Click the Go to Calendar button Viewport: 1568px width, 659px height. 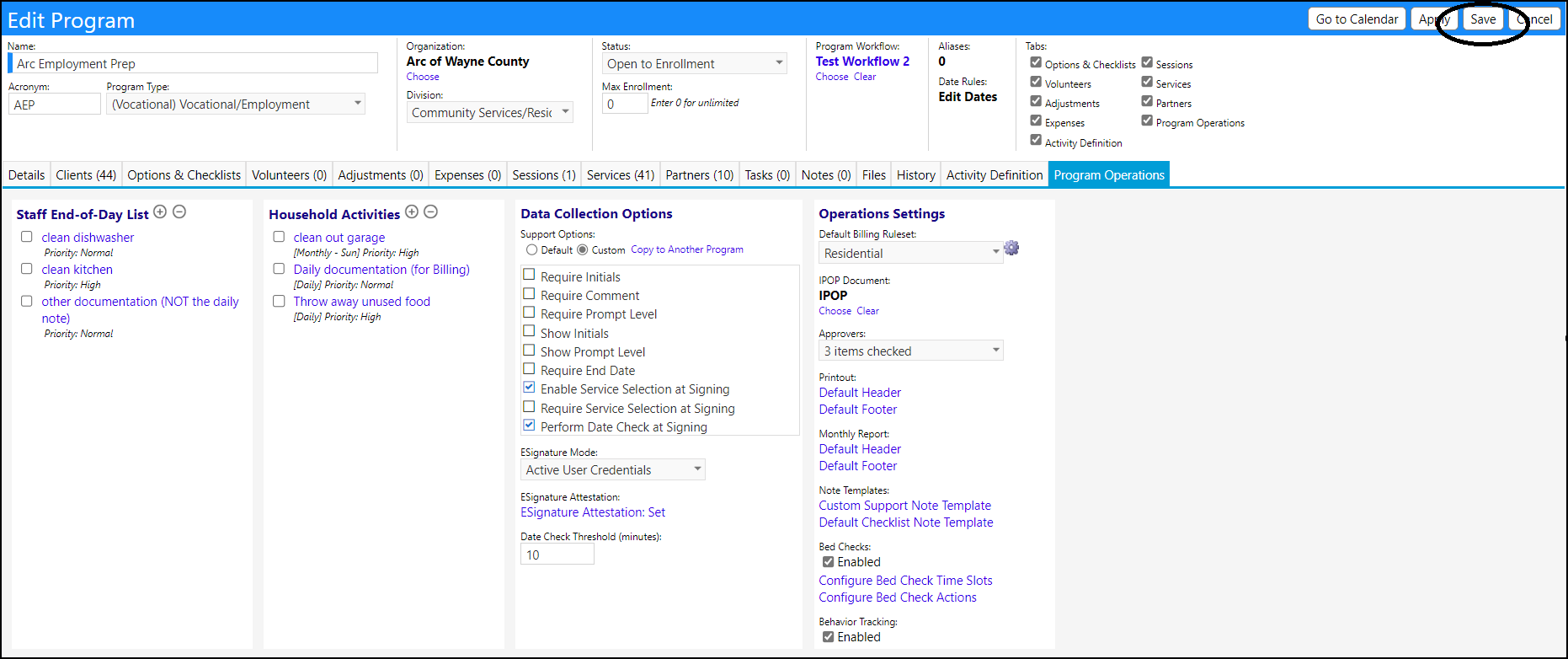(x=1357, y=19)
